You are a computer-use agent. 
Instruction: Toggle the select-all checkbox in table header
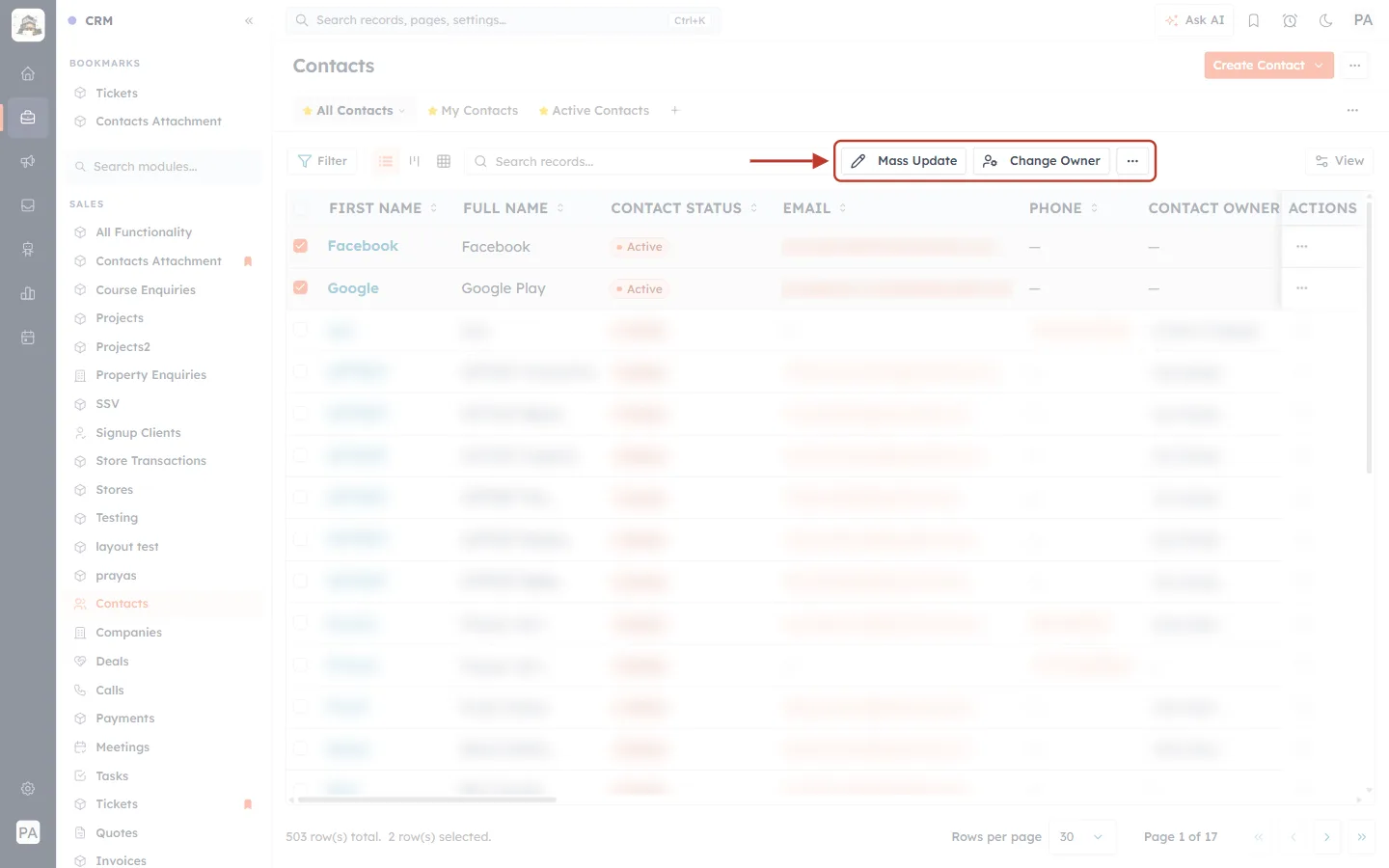pyautogui.click(x=301, y=207)
